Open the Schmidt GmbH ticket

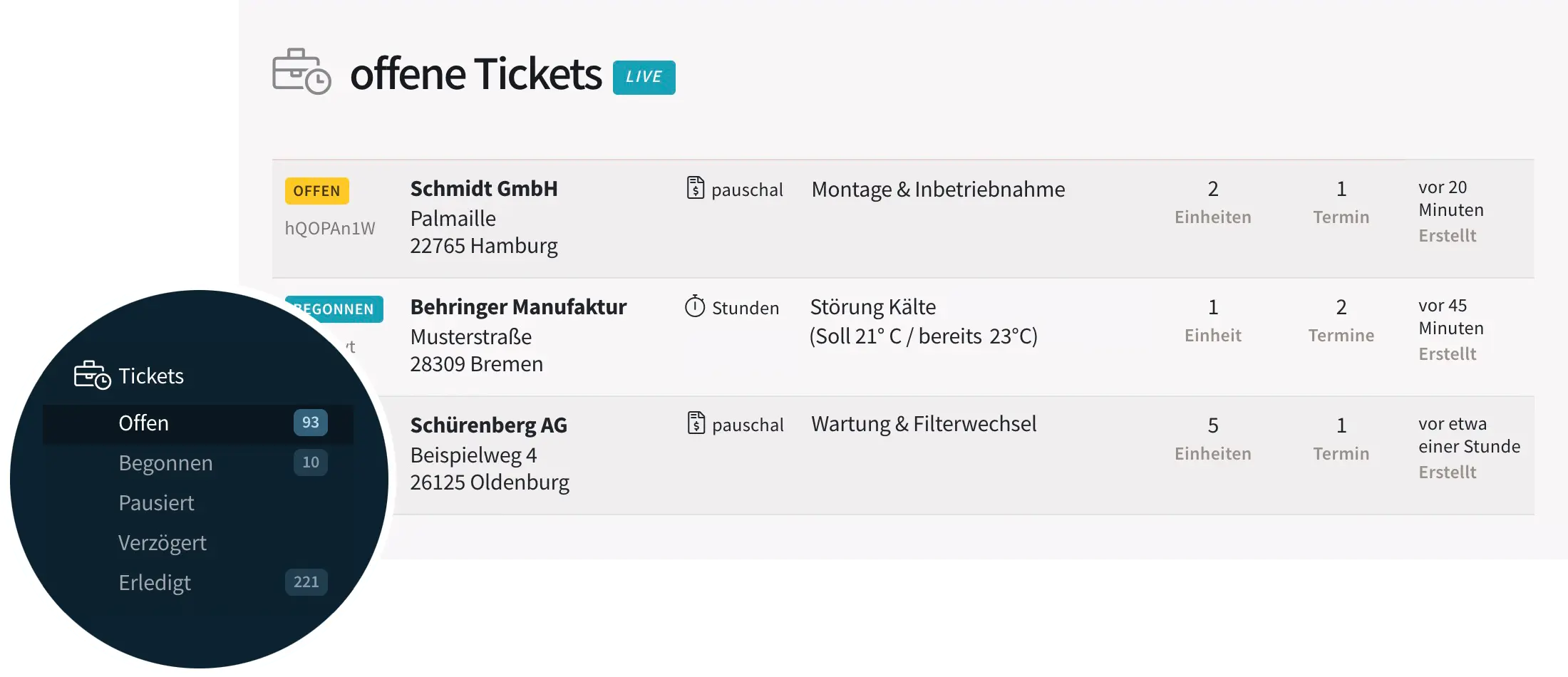click(483, 189)
